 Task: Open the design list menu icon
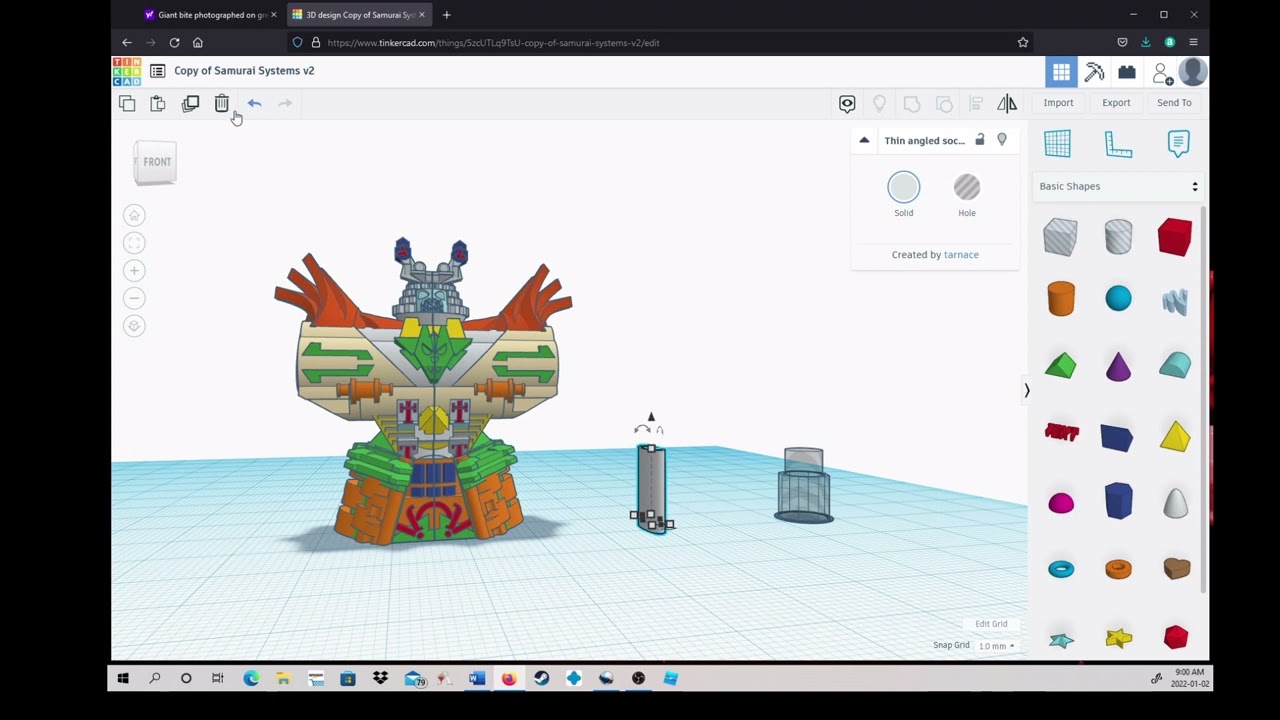[x=157, y=71]
